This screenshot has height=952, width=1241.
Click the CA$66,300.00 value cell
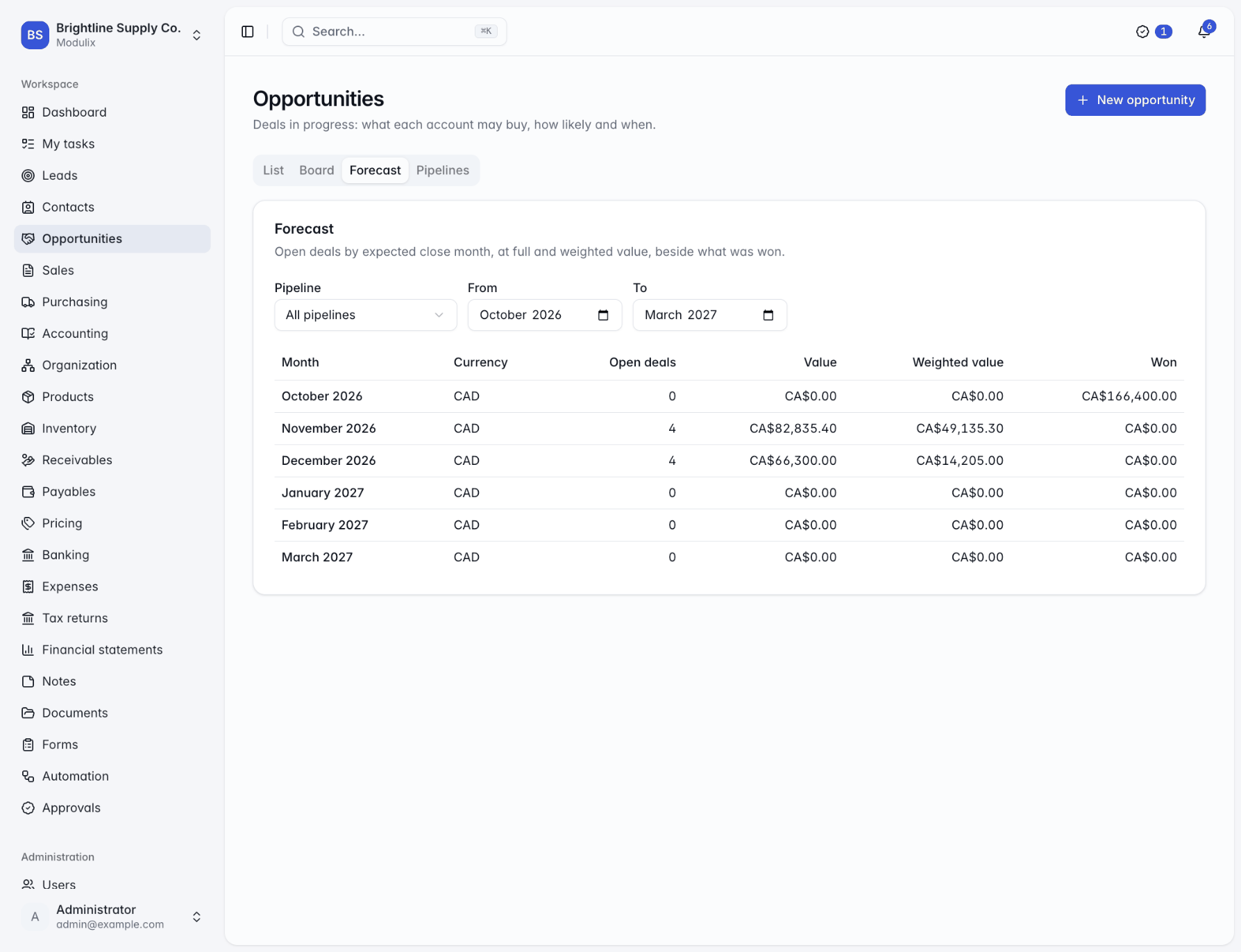point(793,461)
